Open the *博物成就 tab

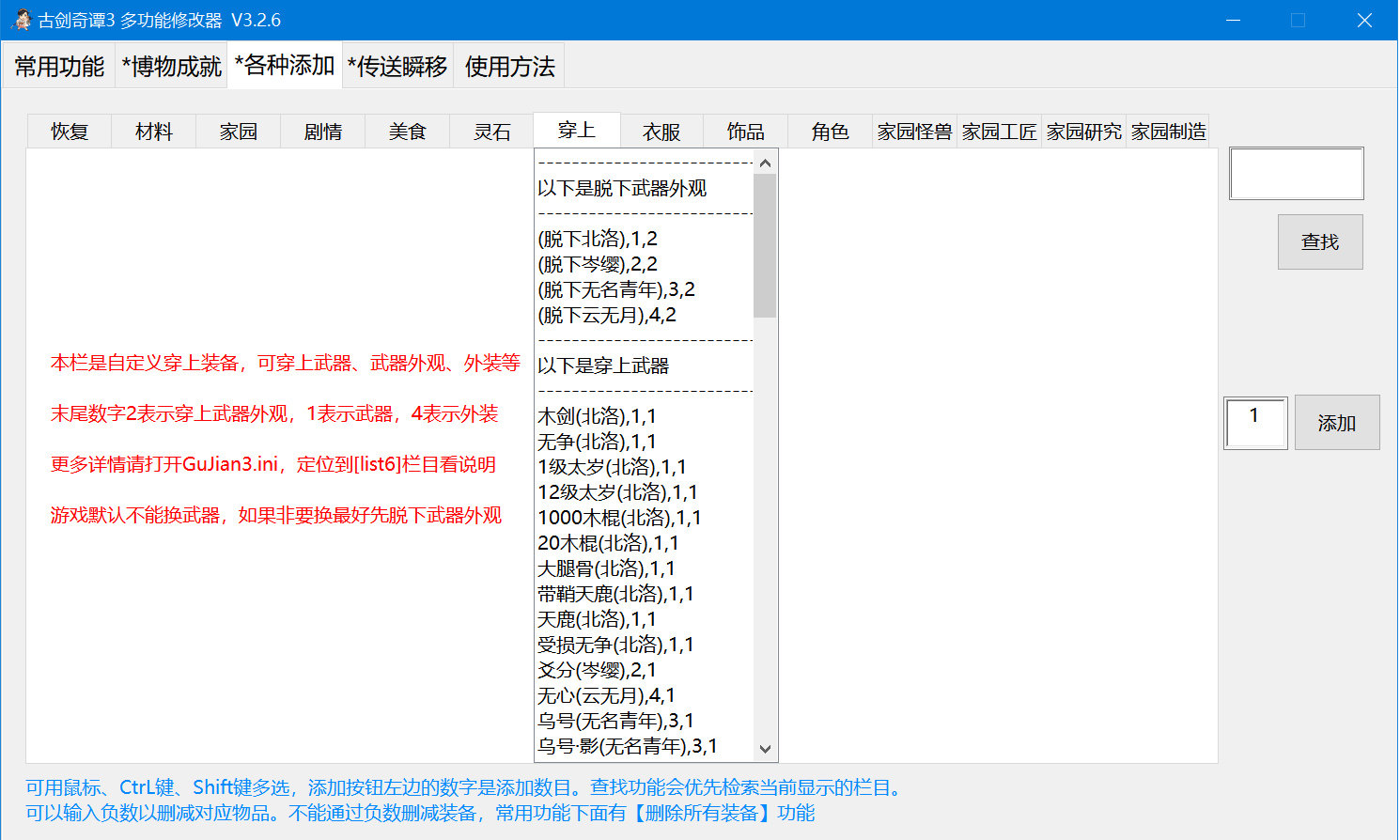tap(170, 66)
